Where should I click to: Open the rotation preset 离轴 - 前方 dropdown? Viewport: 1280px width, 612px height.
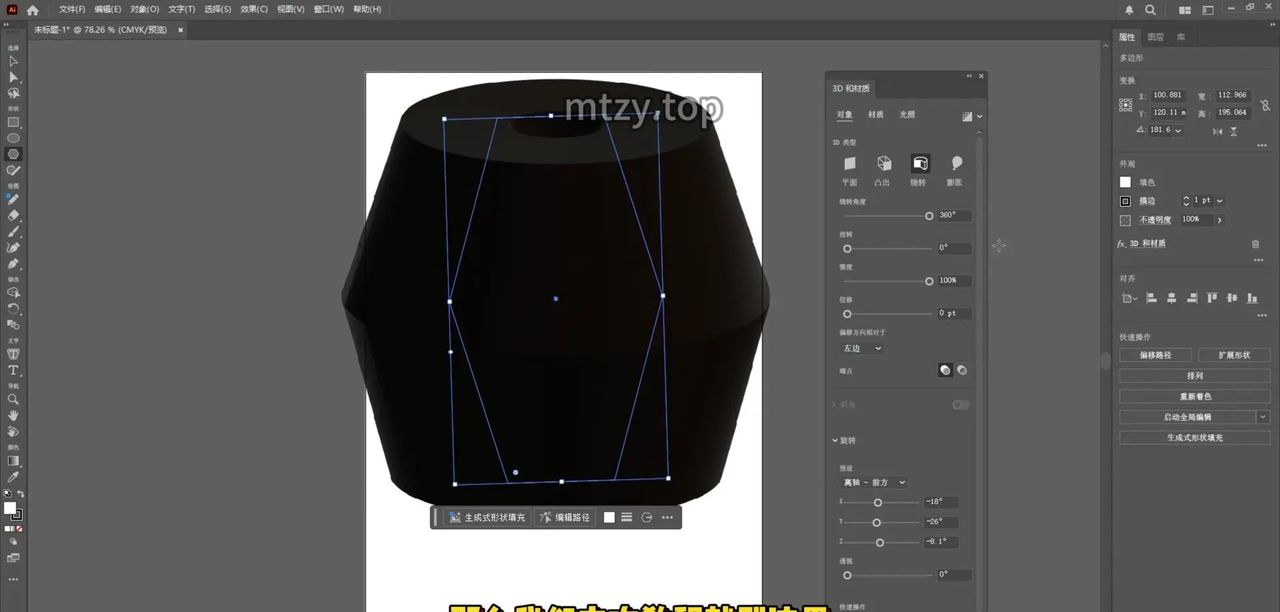pos(874,482)
